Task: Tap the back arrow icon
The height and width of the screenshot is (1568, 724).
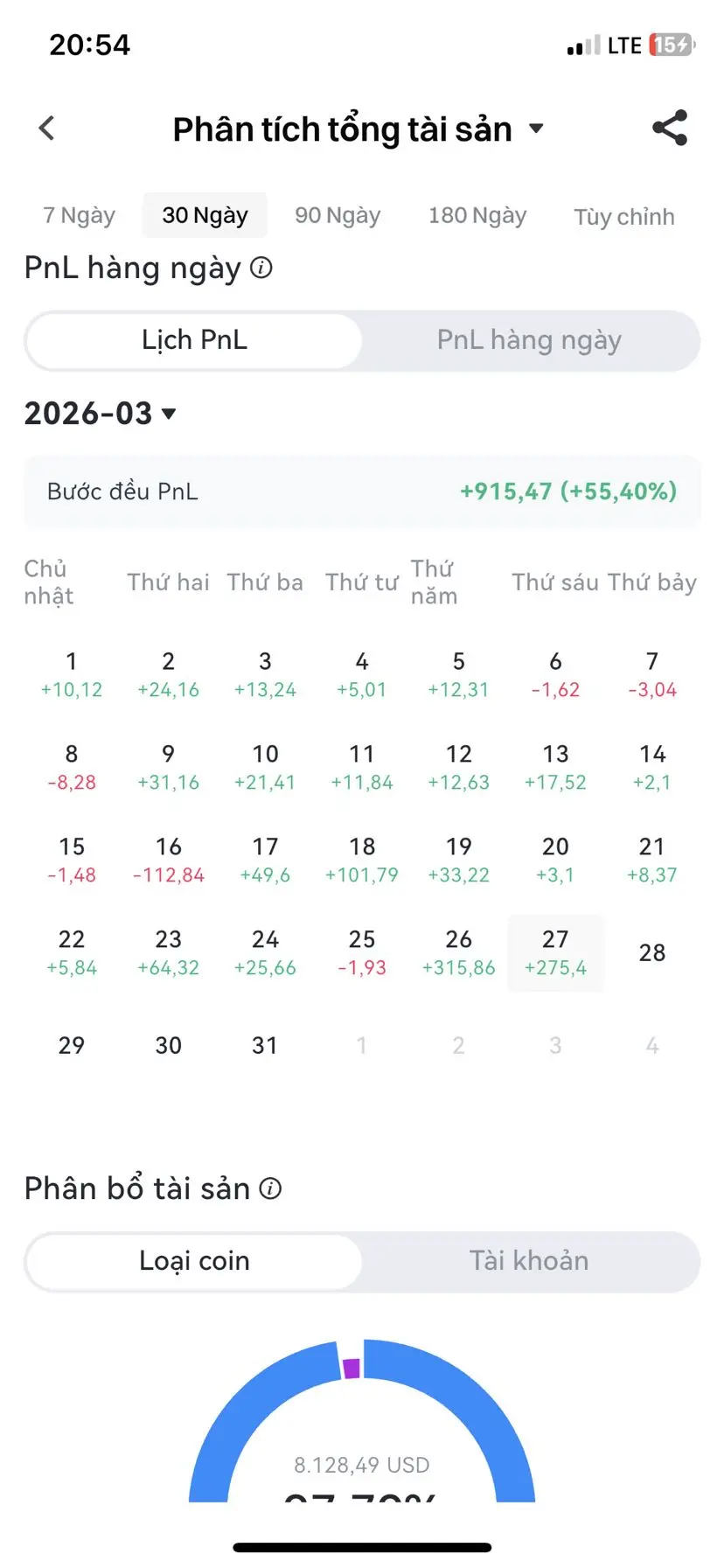Action: coord(47,129)
